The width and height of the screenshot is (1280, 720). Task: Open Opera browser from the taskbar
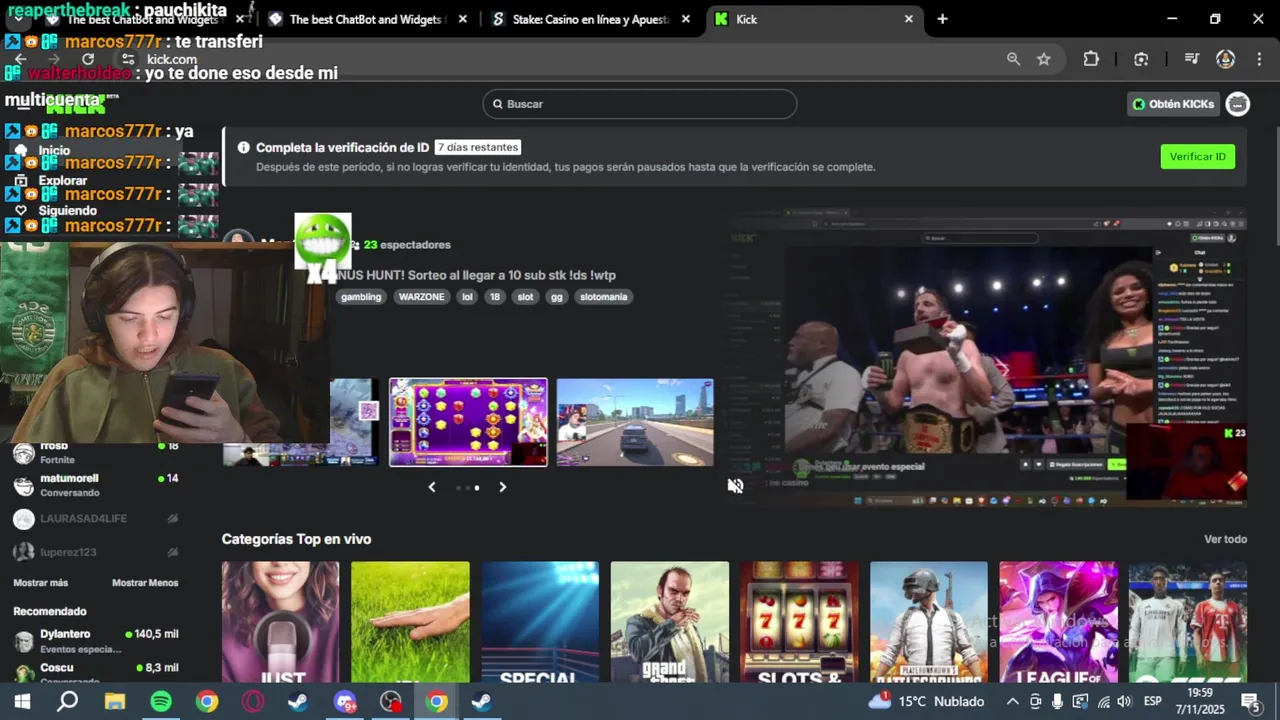252,702
